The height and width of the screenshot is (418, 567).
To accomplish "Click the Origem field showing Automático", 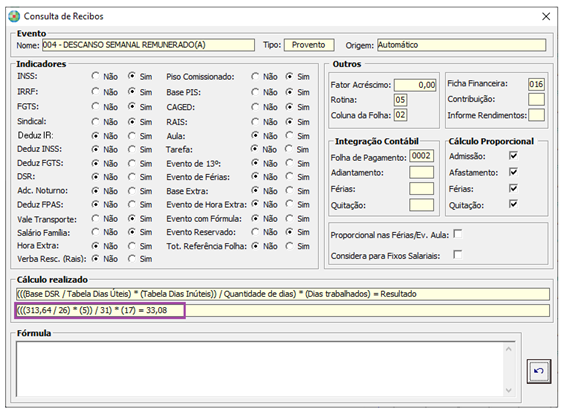I will tap(461, 45).
